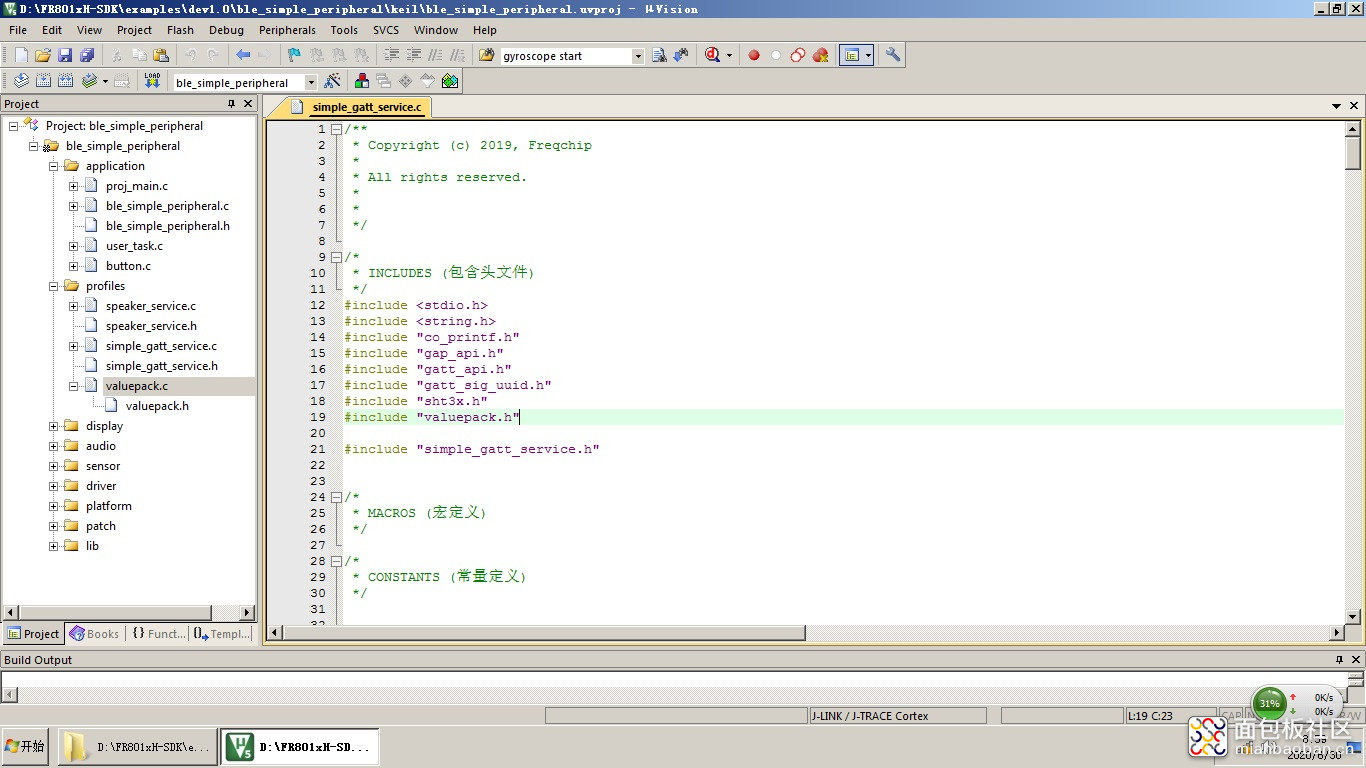Screen dimensions: 1366x768
Task: Open the Project menu
Action: coord(134,30)
